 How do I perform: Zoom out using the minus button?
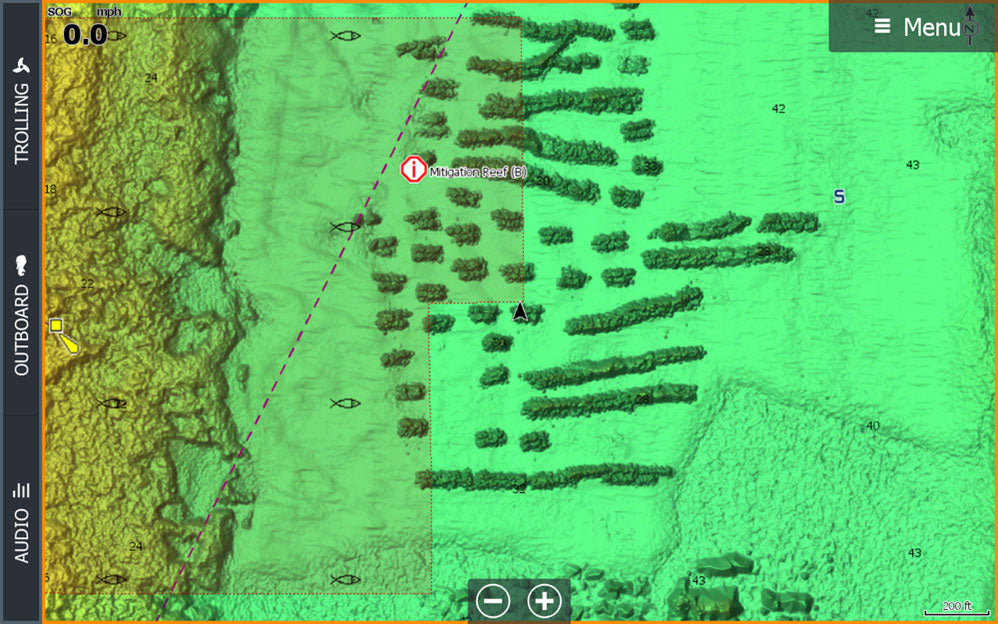point(493,600)
